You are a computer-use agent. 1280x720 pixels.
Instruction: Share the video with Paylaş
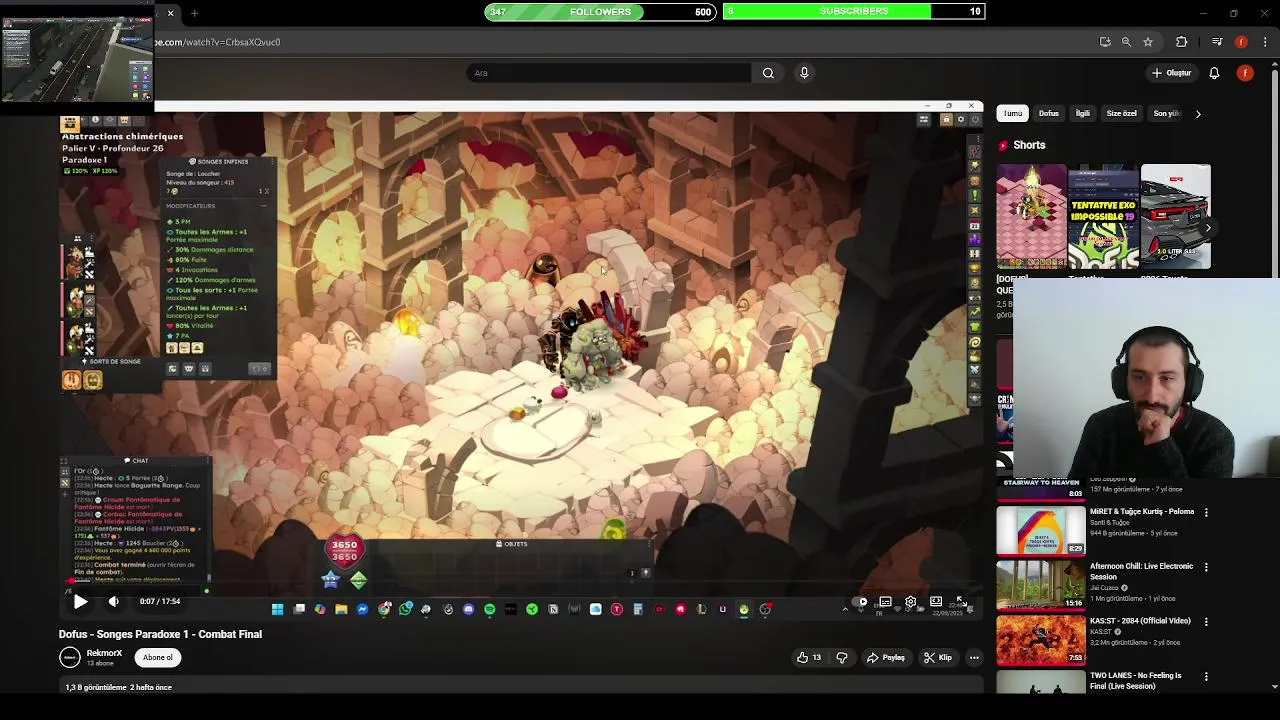[886, 658]
